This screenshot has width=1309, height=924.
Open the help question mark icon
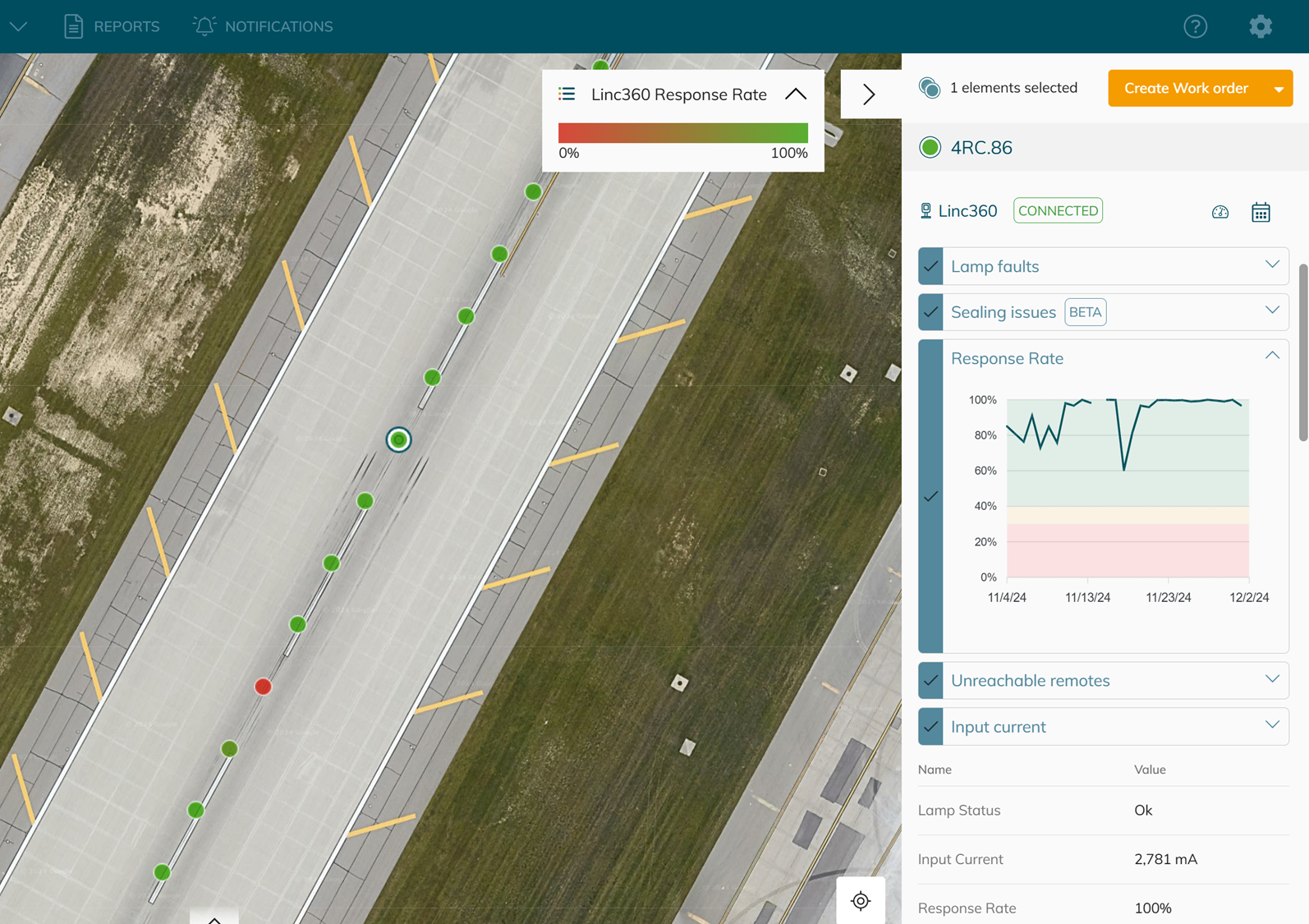click(x=1195, y=26)
